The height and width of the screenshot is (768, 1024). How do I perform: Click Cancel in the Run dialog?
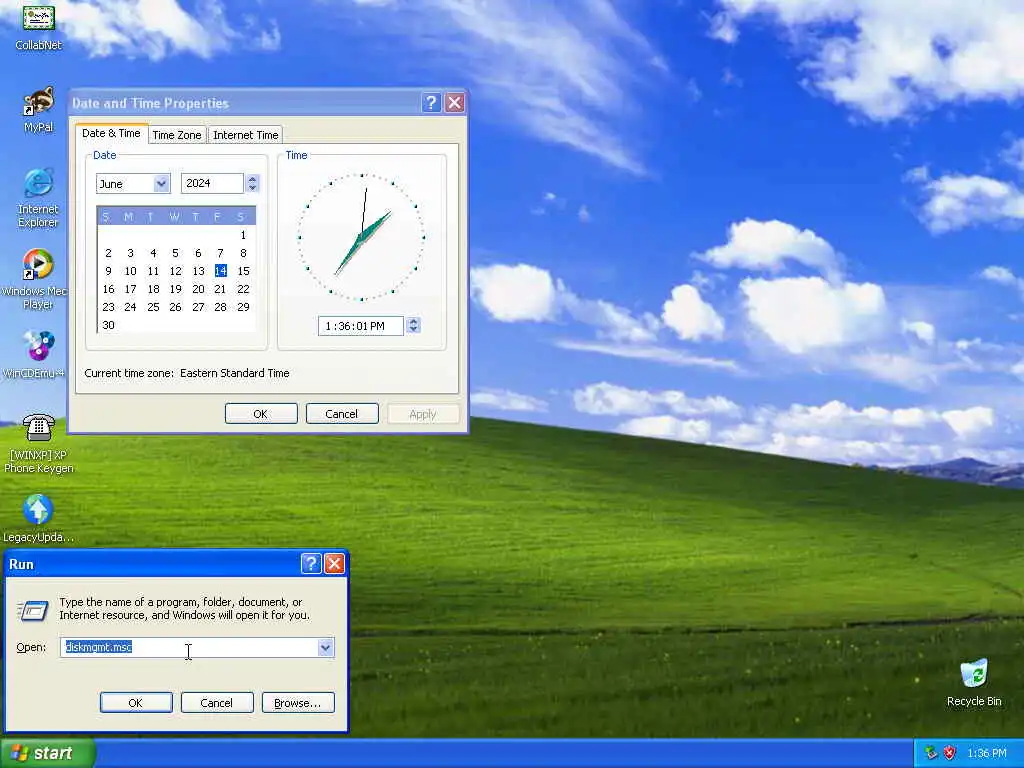[216, 703]
